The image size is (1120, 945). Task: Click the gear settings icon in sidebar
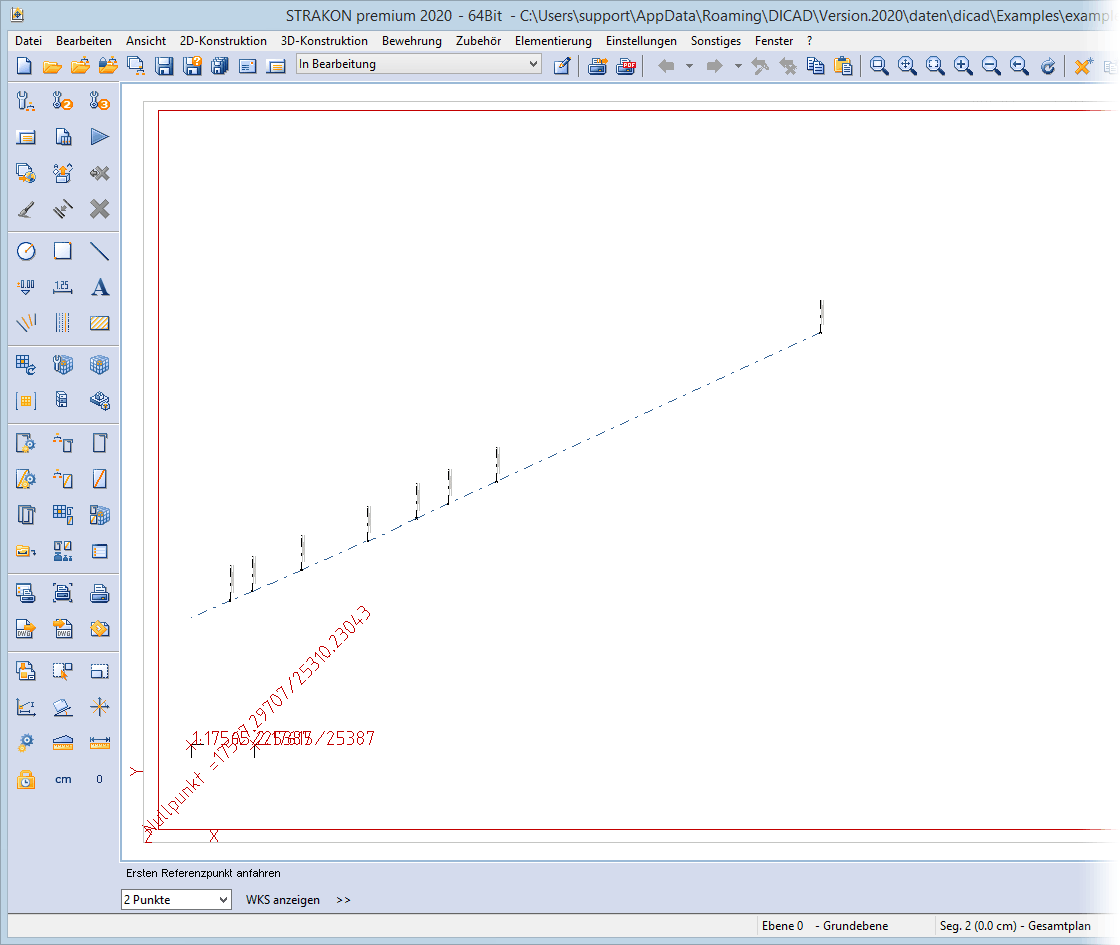coord(26,743)
